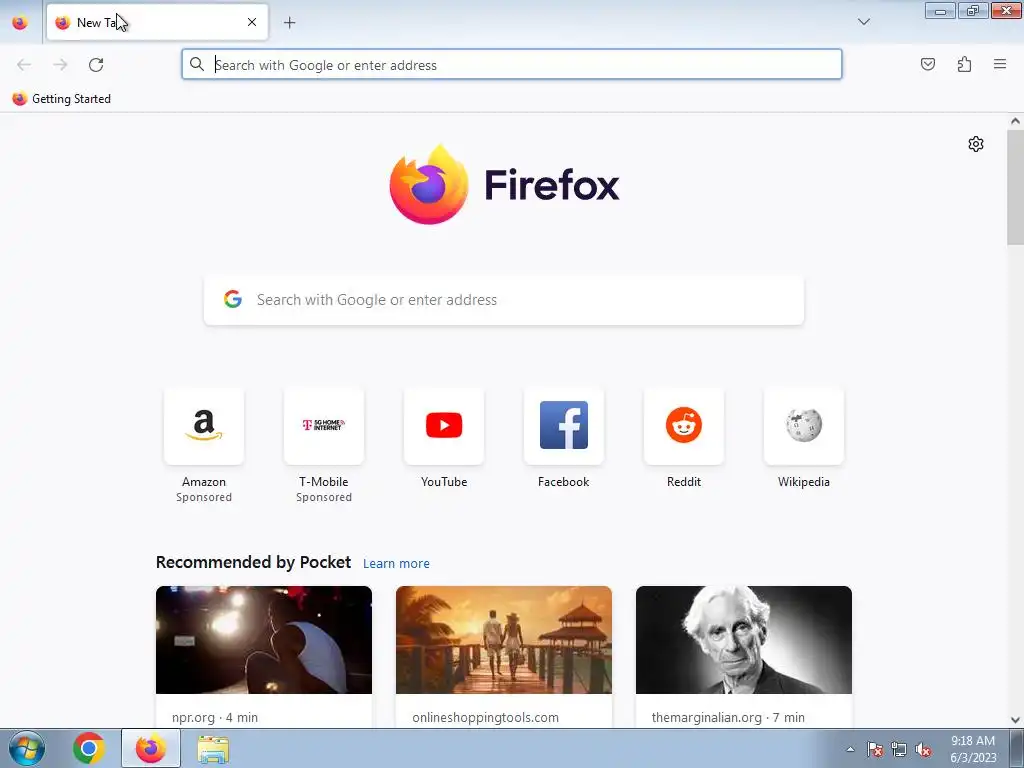
Task: Click the npr.org · 4 min text
Action: click(215, 718)
